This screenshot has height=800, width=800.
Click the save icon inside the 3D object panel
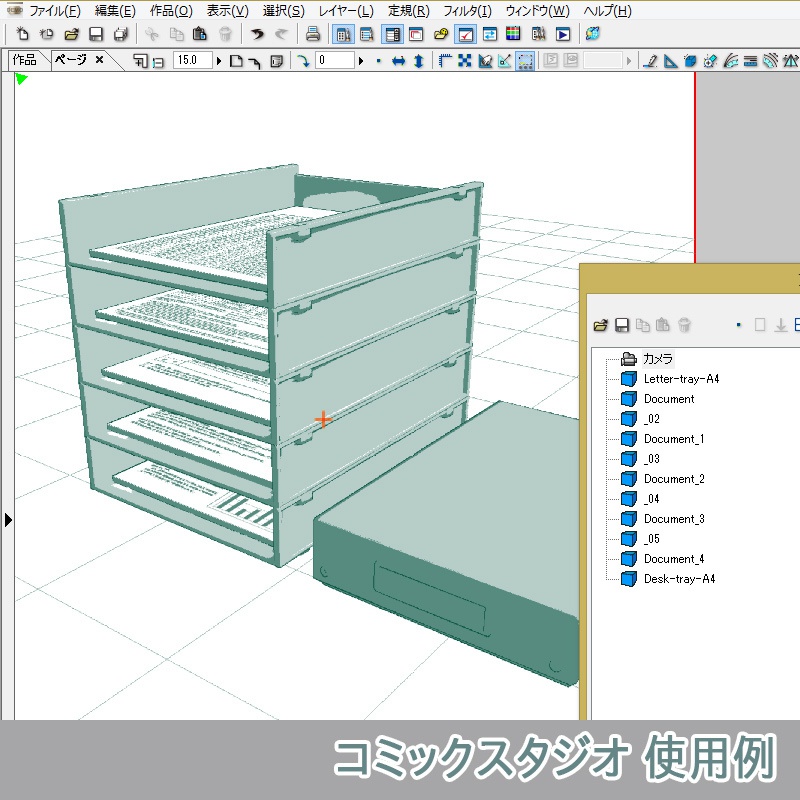click(x=620, y=324)
